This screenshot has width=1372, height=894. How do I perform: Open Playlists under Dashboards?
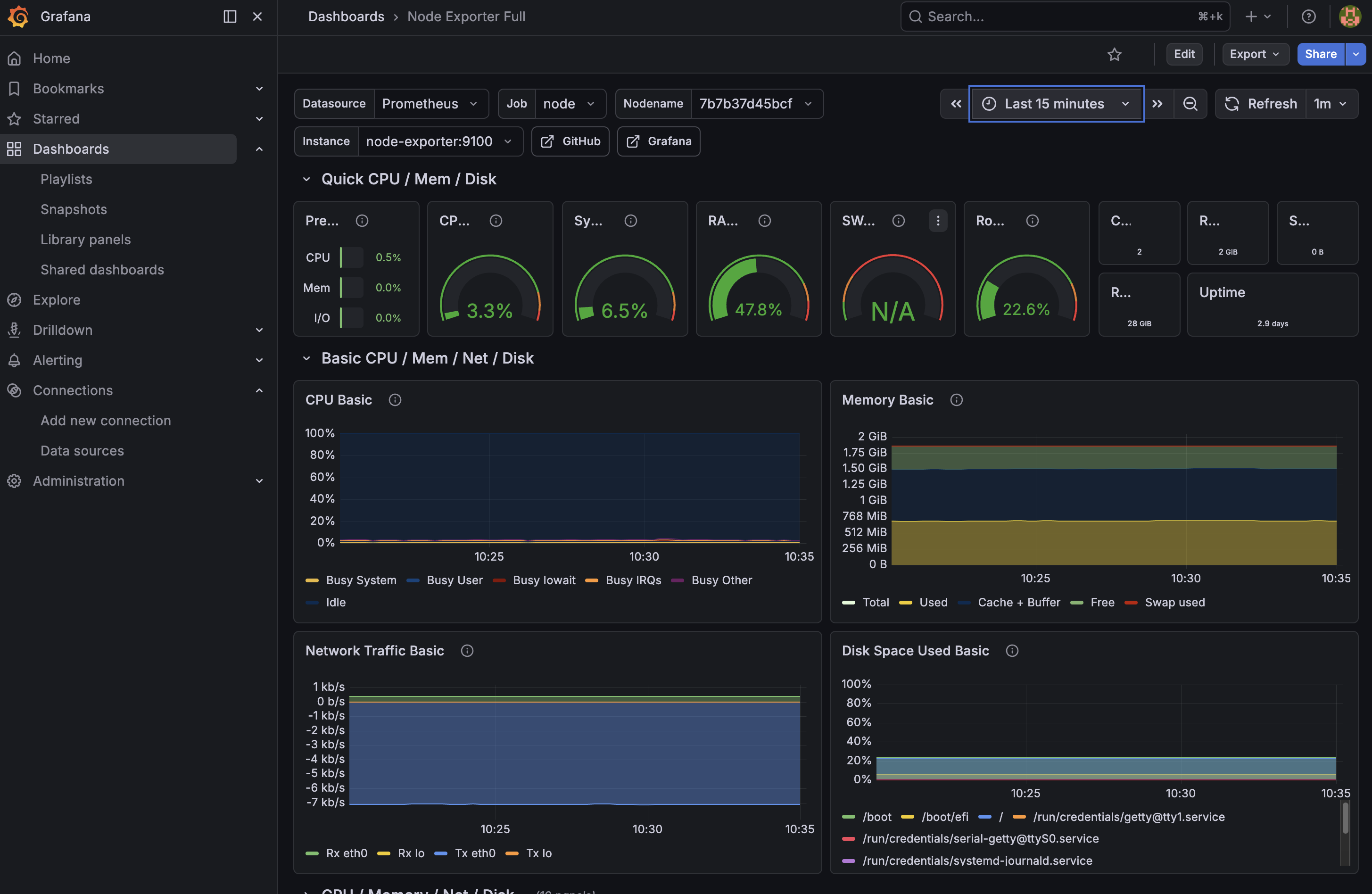point(66,179)
